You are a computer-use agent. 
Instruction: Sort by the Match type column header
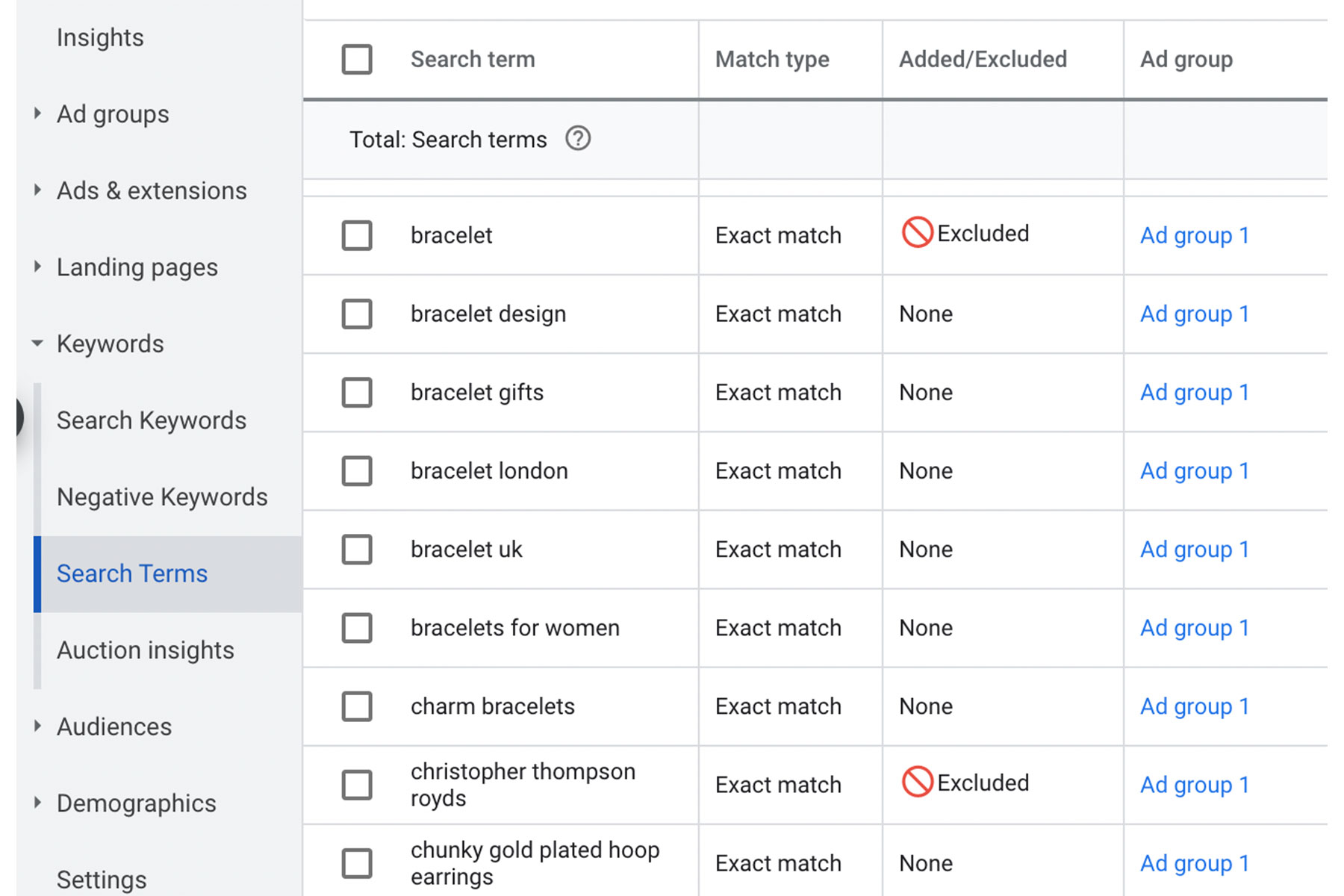772,60
